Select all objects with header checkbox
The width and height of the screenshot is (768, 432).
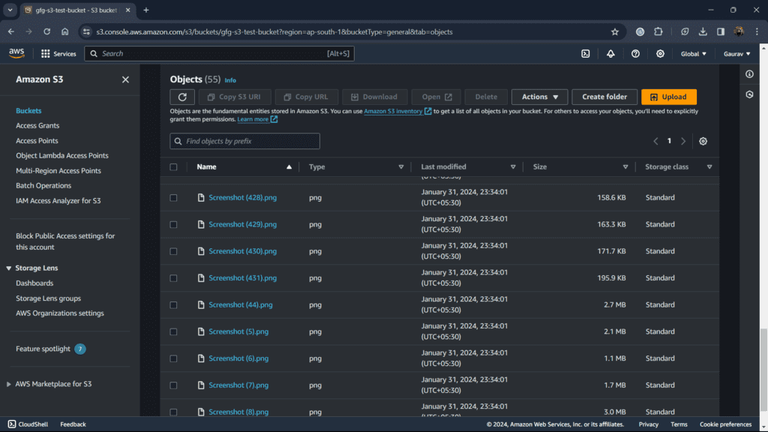point(173,167)
